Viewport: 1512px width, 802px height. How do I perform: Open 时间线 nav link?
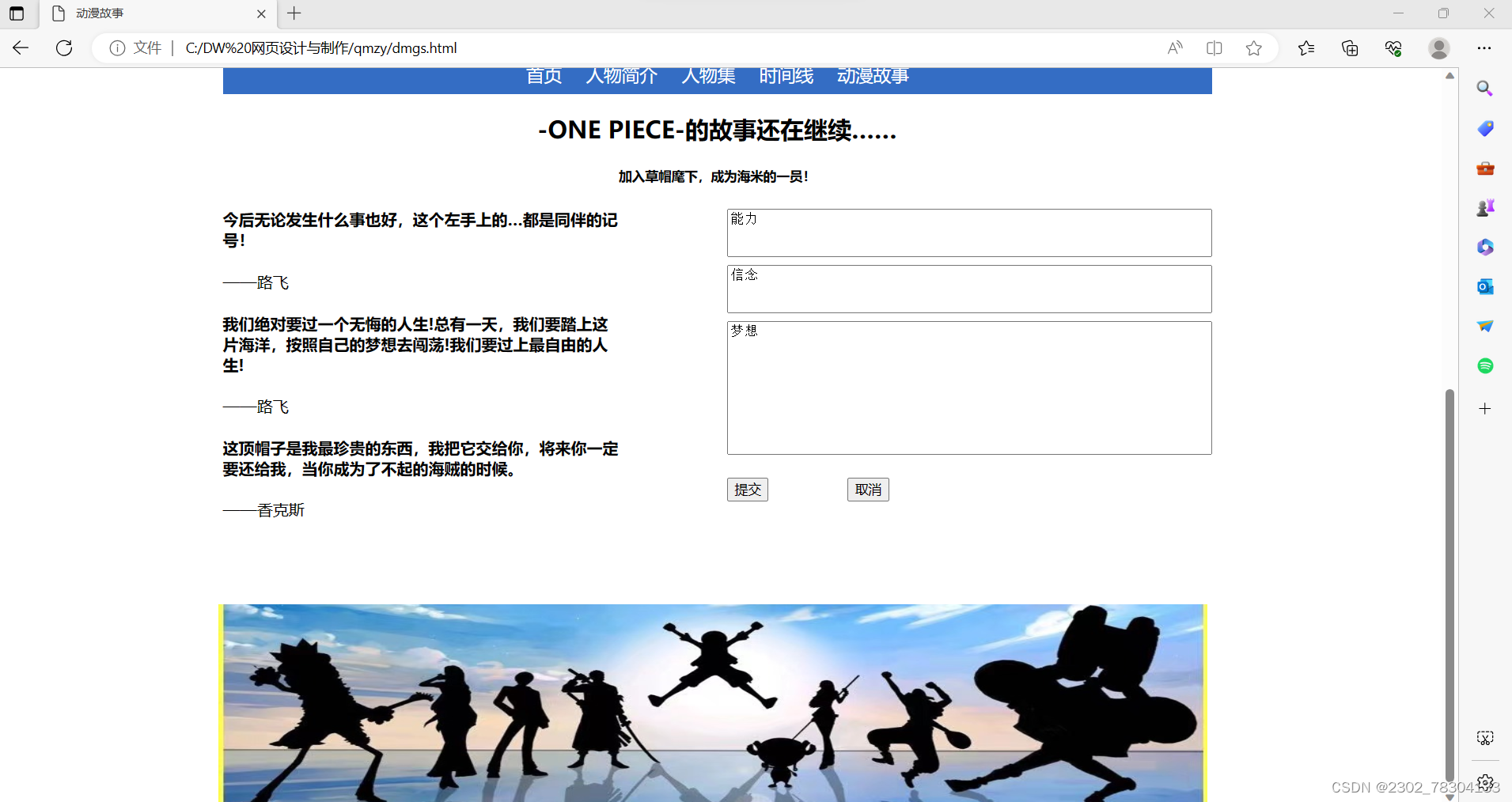click(786, 76)
